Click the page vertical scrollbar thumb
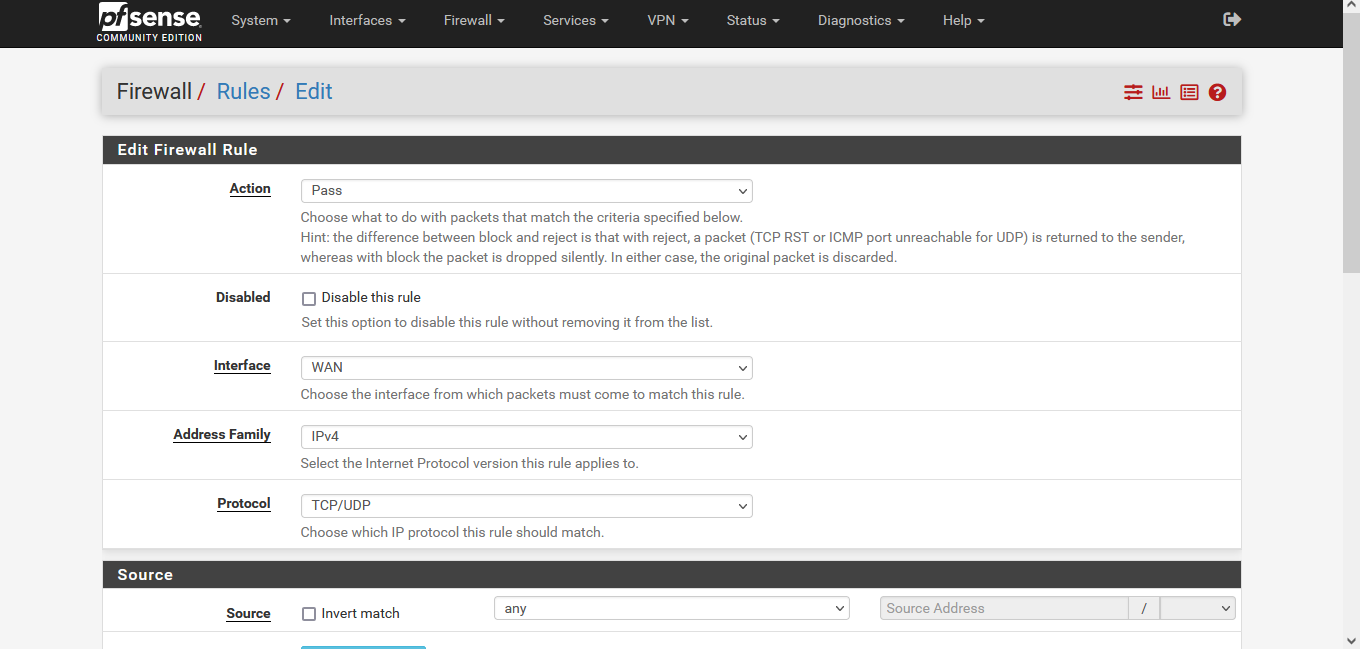Screen dimensions: 1360x649 [1351, 143]
